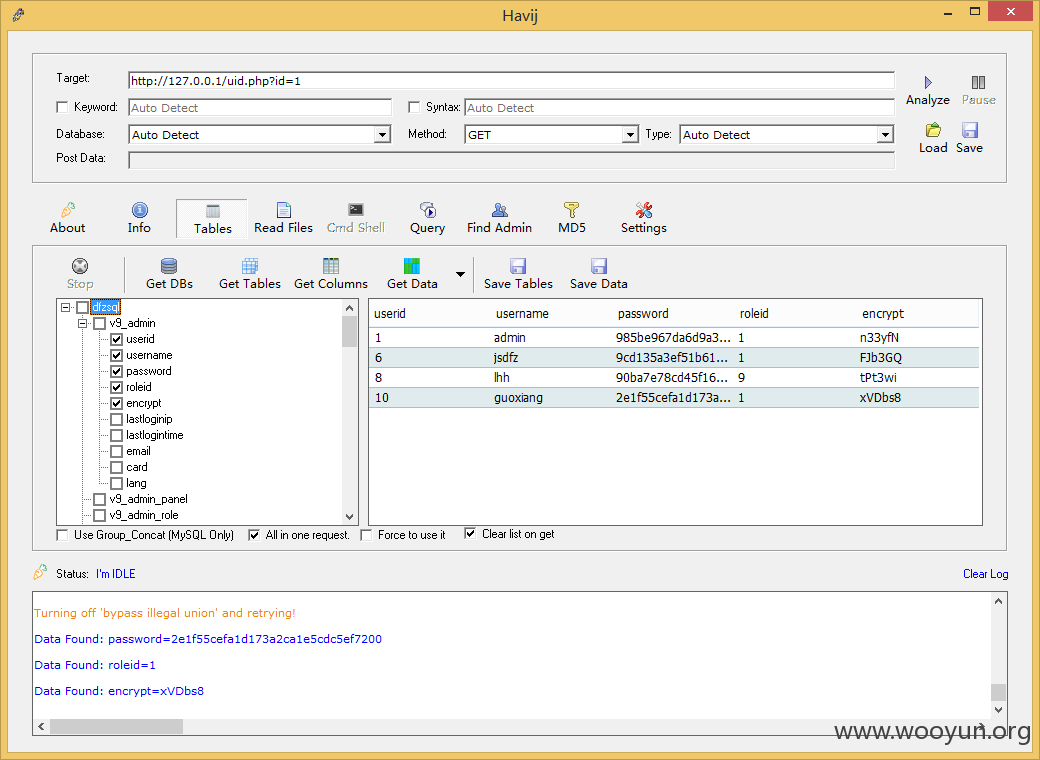Click the log vertical scrollbar up arrow
This screenshot has height=760, width=1040.
(998, 602)
